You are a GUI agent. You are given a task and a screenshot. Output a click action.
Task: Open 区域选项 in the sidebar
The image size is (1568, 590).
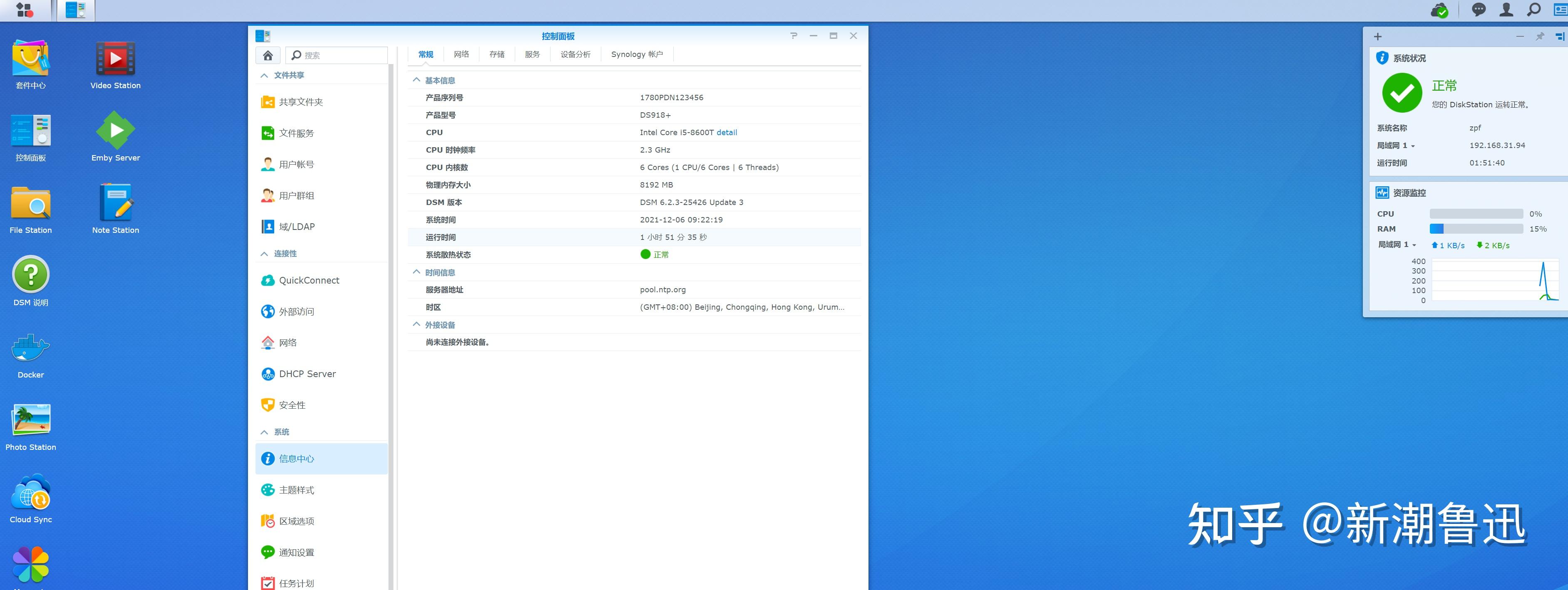click(321, 521)
